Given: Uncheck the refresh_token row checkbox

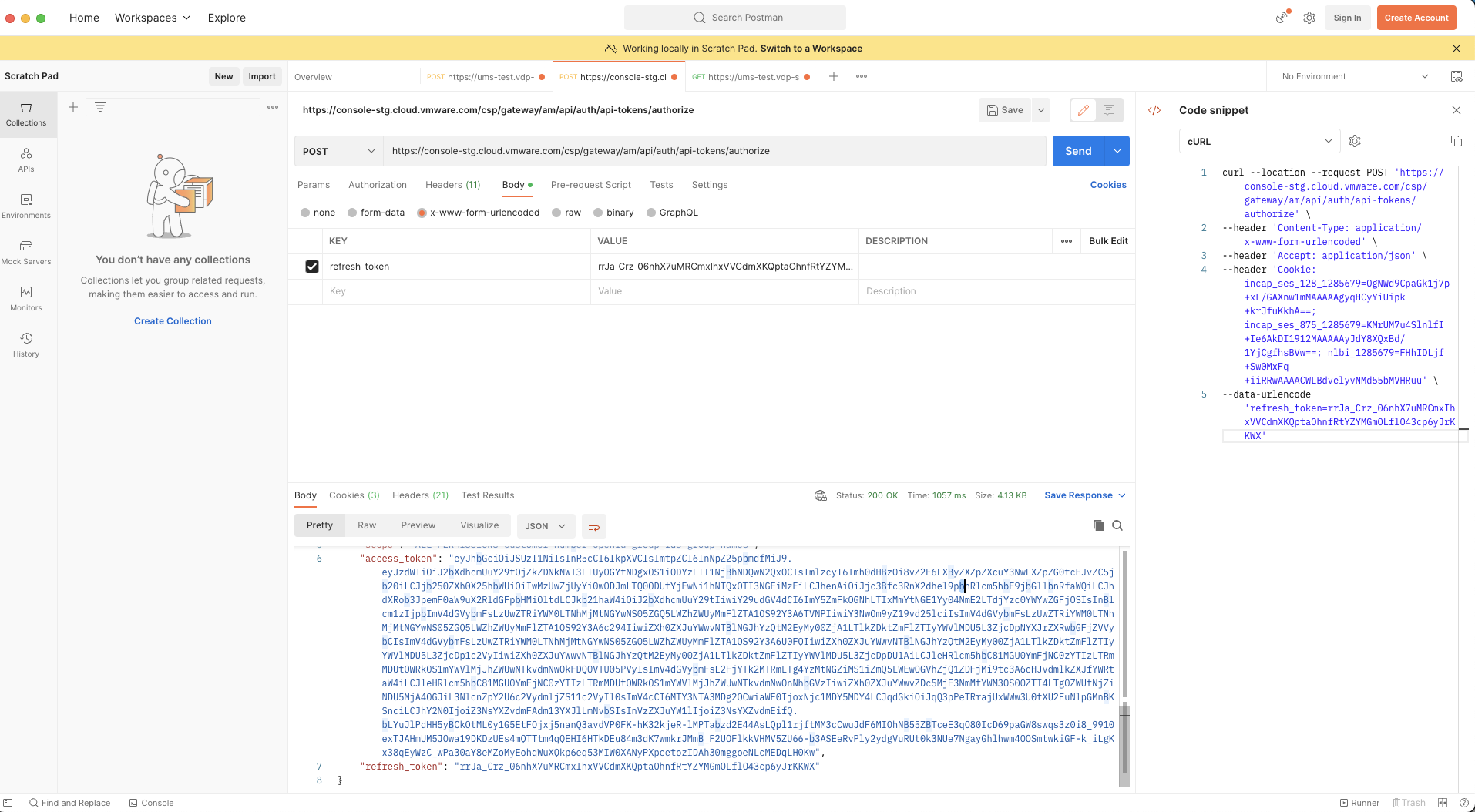Looking at the screenshot, I should [312, 267].
